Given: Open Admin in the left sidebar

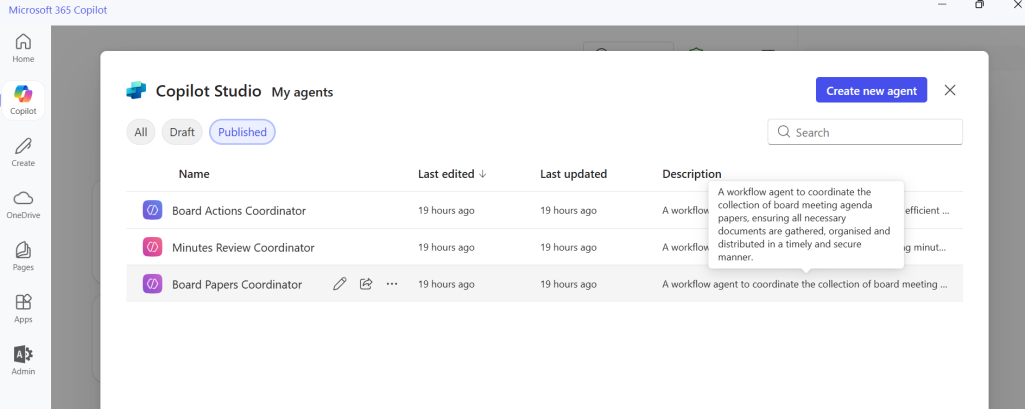Looking at the screenshot, I should click(23, 361).
